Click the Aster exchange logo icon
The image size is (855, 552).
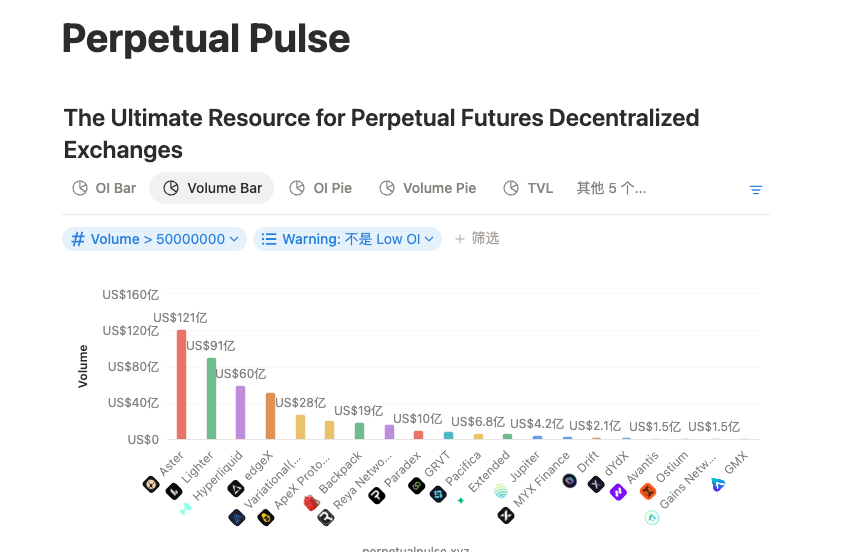(151, 485)
